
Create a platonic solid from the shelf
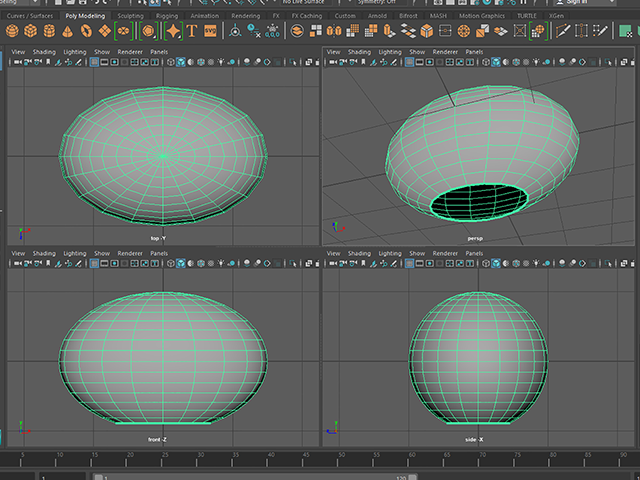(149, 31)
